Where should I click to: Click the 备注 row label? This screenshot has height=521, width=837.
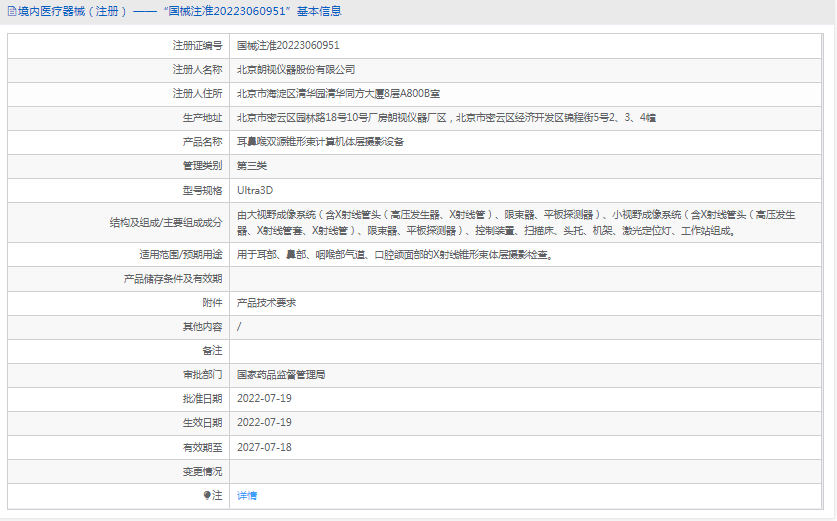pyautogui.click(x=212, y=351)
